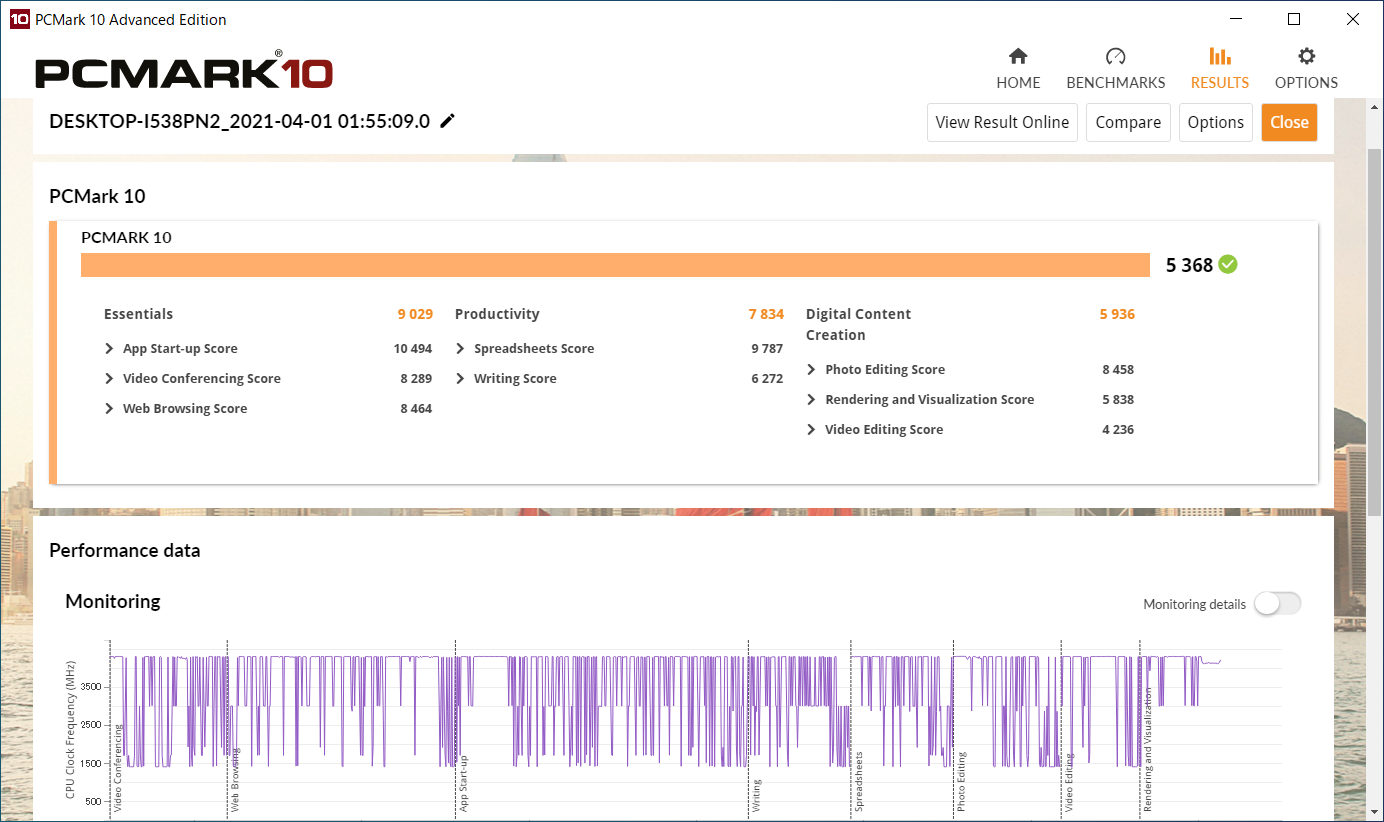Edit result name with pencil icon
Viewport: 1384px width, 822px height.
[448, 121]
